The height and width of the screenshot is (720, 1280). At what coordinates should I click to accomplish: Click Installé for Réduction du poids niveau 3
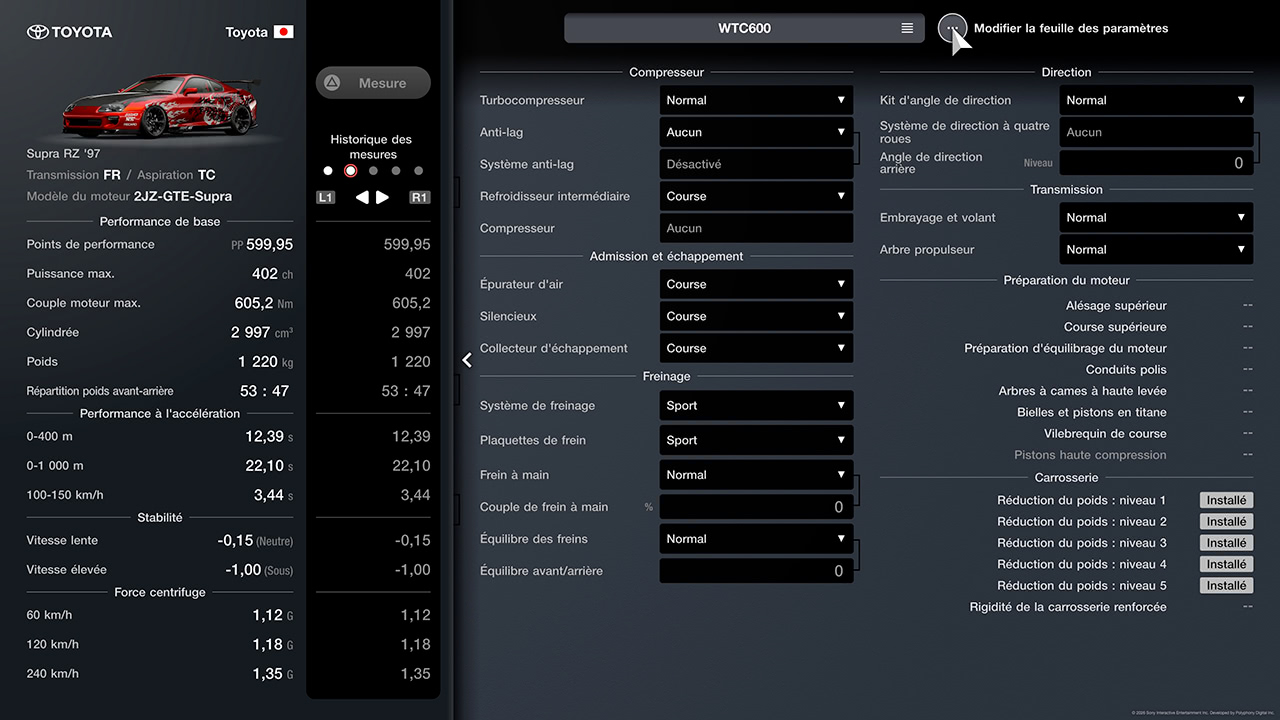point(1226,543)
